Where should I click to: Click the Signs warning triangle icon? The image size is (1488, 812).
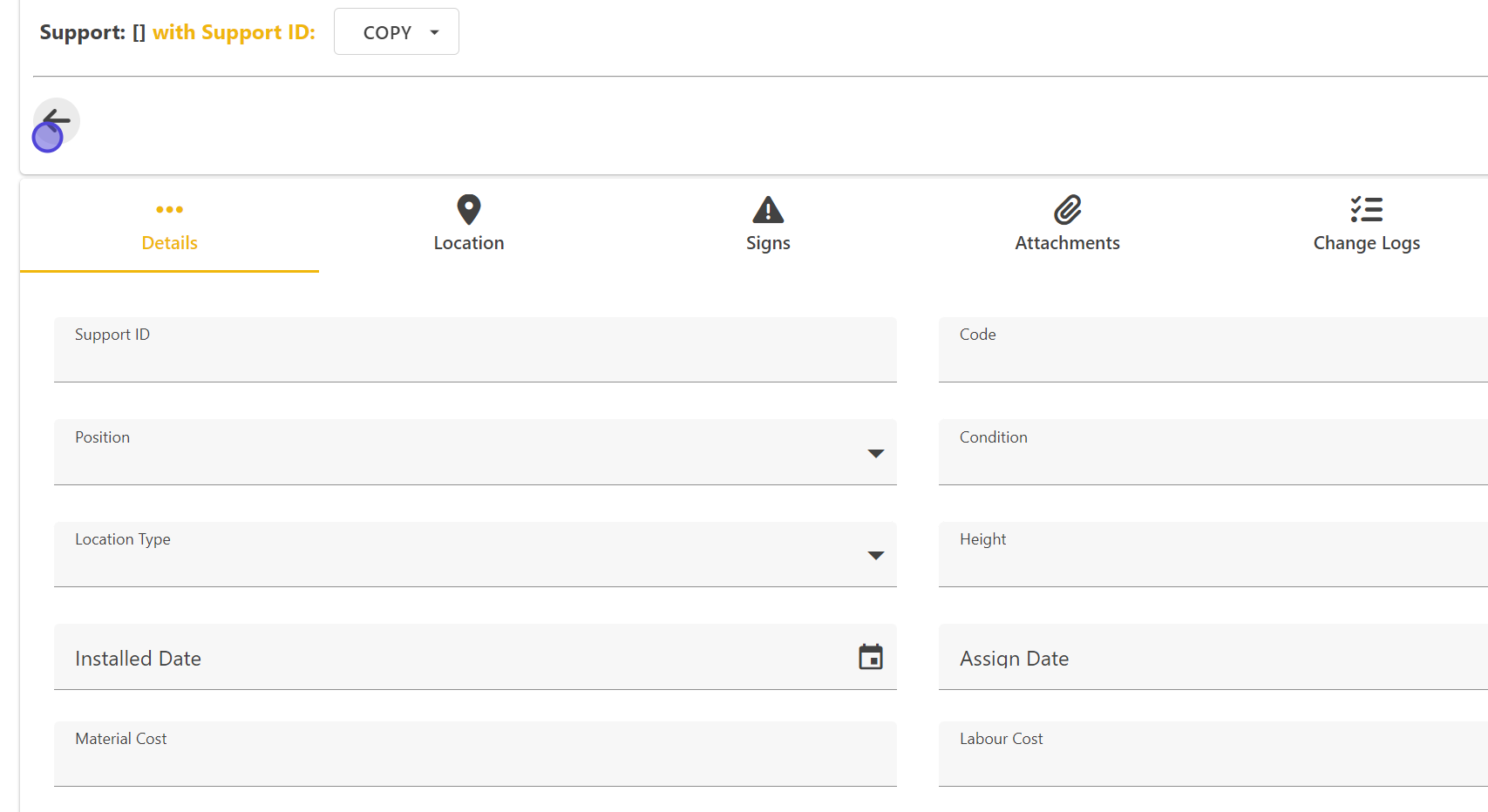click(x=767, y=210)
